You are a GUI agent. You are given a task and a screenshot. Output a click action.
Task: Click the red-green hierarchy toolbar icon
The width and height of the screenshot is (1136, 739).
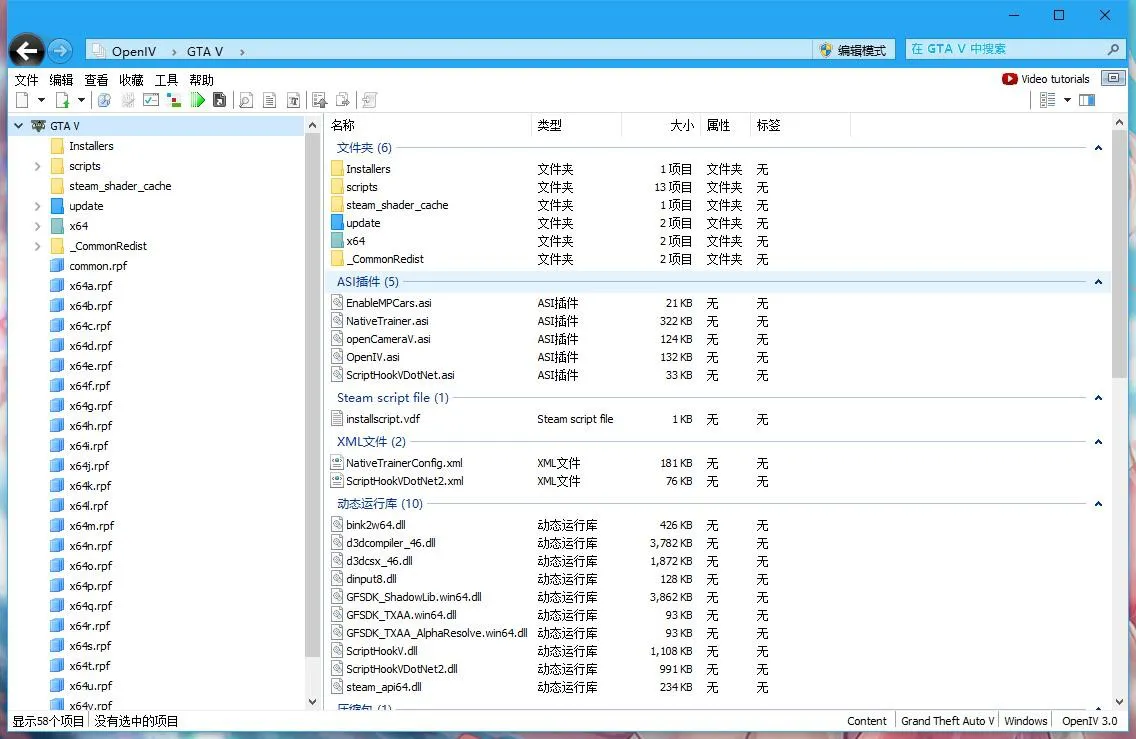tap(174, 100)
